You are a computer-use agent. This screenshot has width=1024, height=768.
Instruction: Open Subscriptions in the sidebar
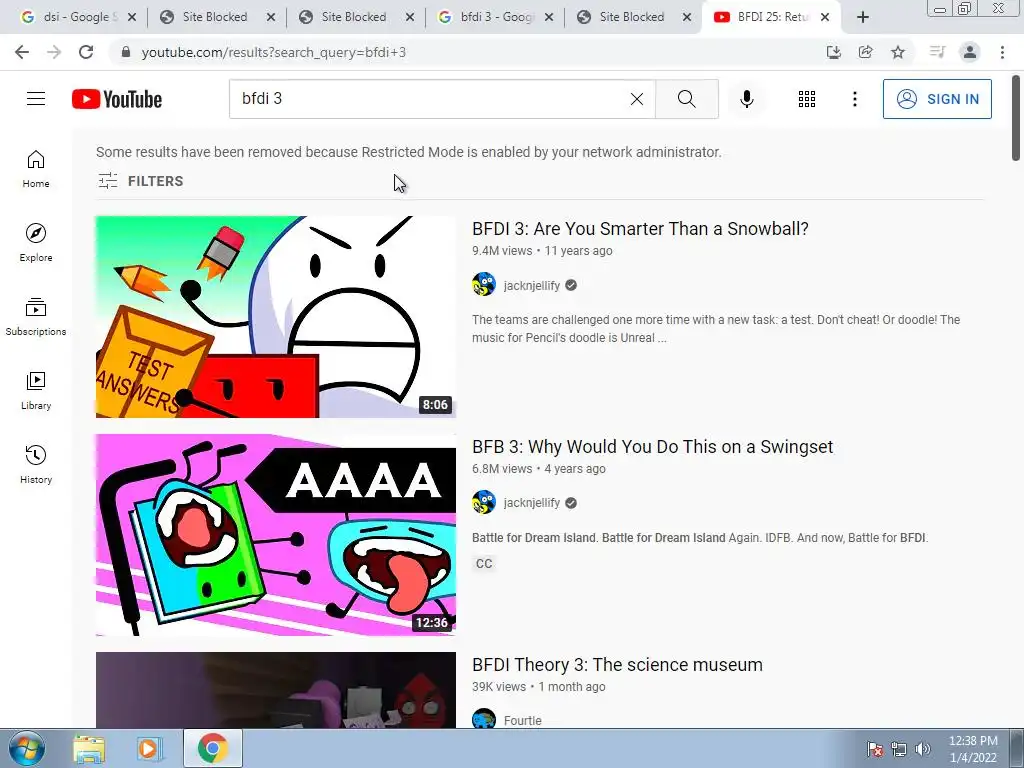pos(36,316)
